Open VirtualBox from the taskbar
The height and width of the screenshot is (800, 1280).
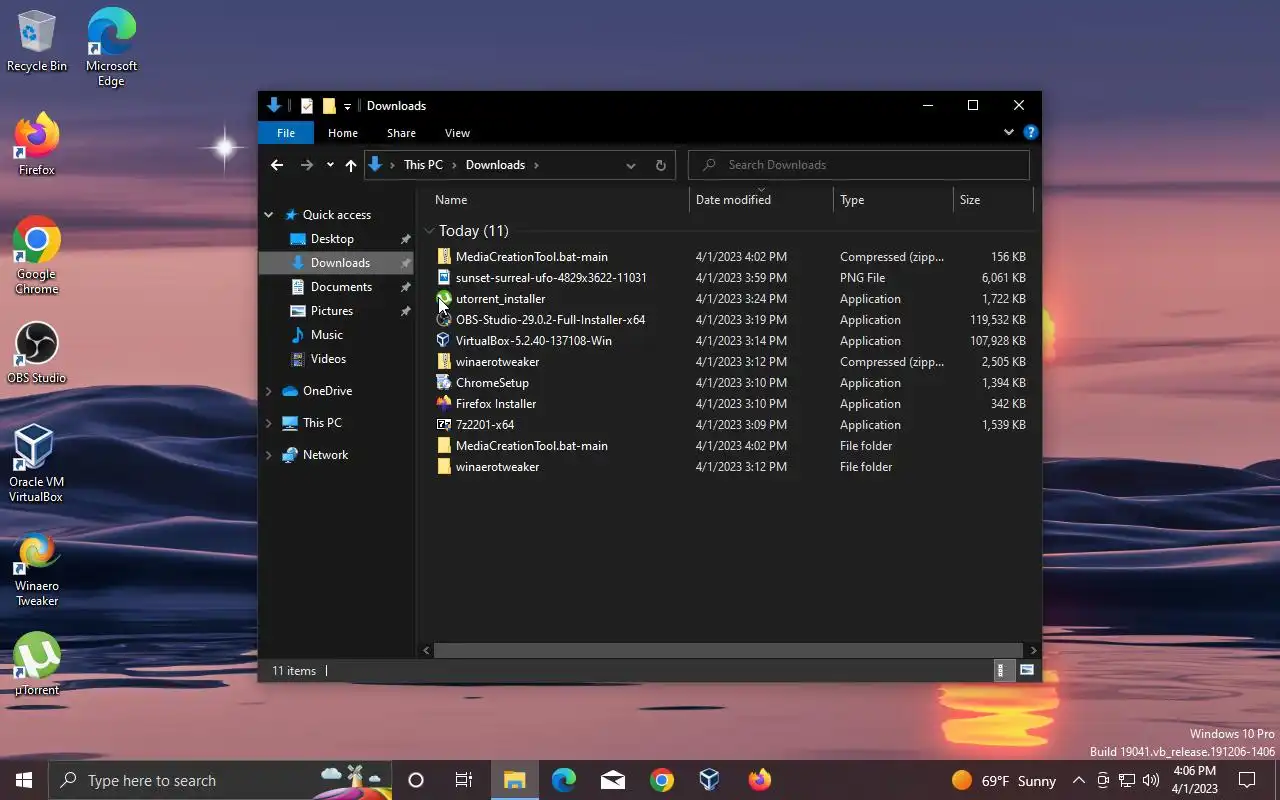point(709,780)
